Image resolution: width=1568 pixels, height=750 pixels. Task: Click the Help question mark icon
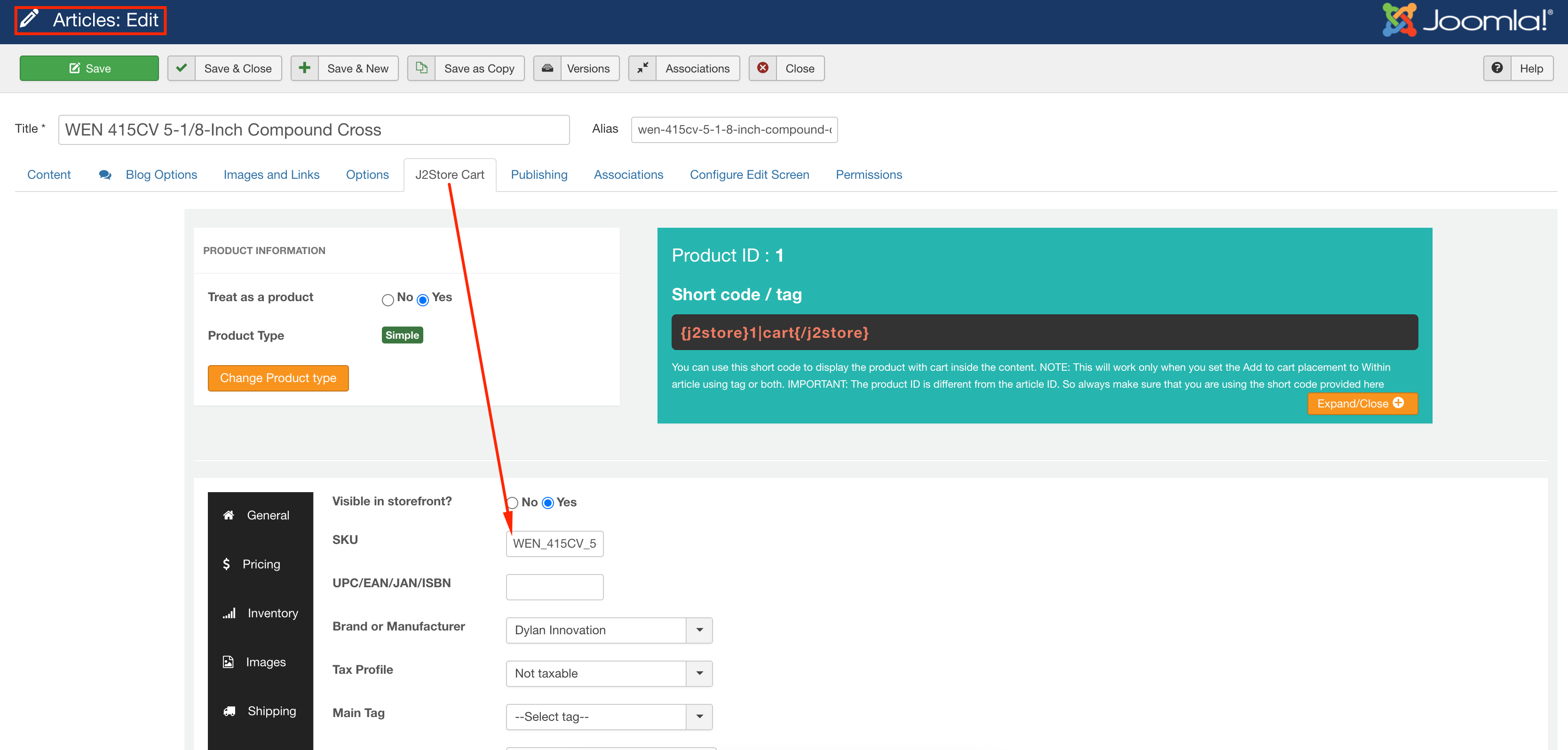pos(1497,68)
